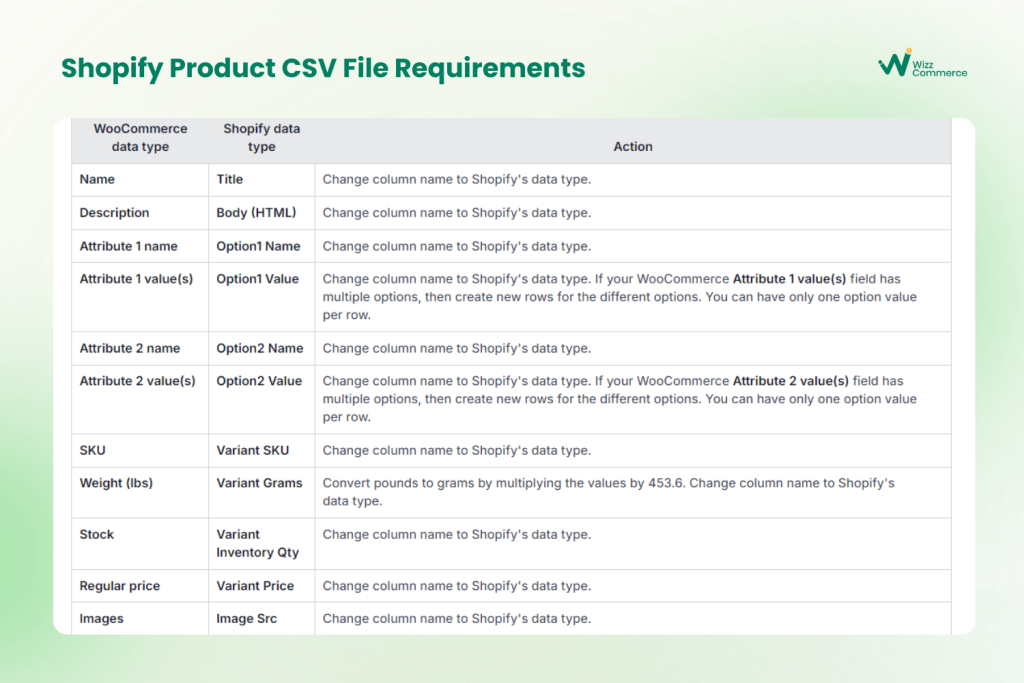Click the action paragraph mentioning Attribute 2 value(s)
Image resolution: width=1024 pixels, height=683 pixels.
click(620, 399)
